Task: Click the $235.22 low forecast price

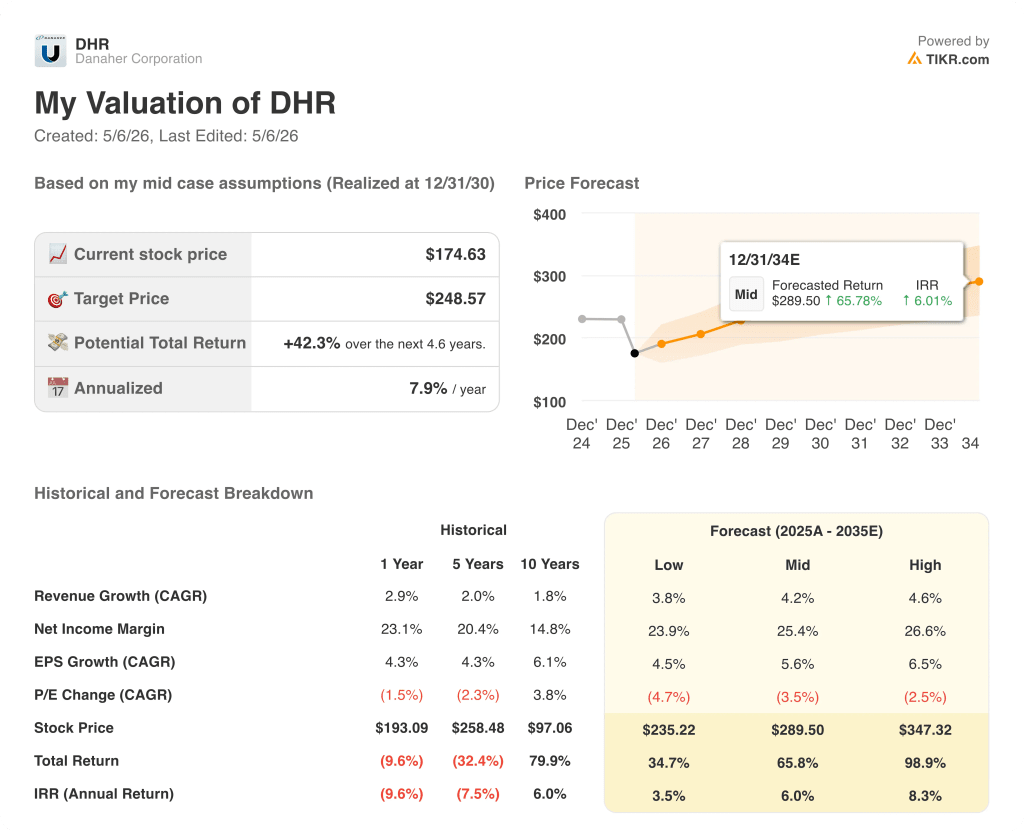Action: tap(669, 730)
